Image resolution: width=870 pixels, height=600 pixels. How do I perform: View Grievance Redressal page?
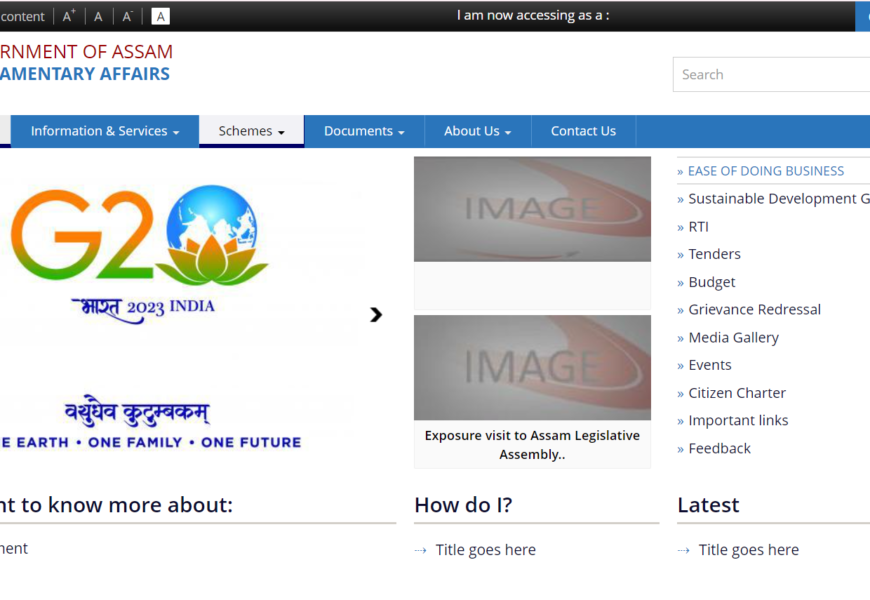[754, 310]
